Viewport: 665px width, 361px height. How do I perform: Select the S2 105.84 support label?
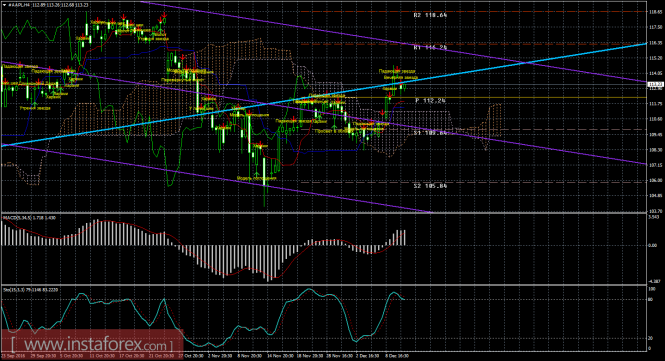click(430, 185)
